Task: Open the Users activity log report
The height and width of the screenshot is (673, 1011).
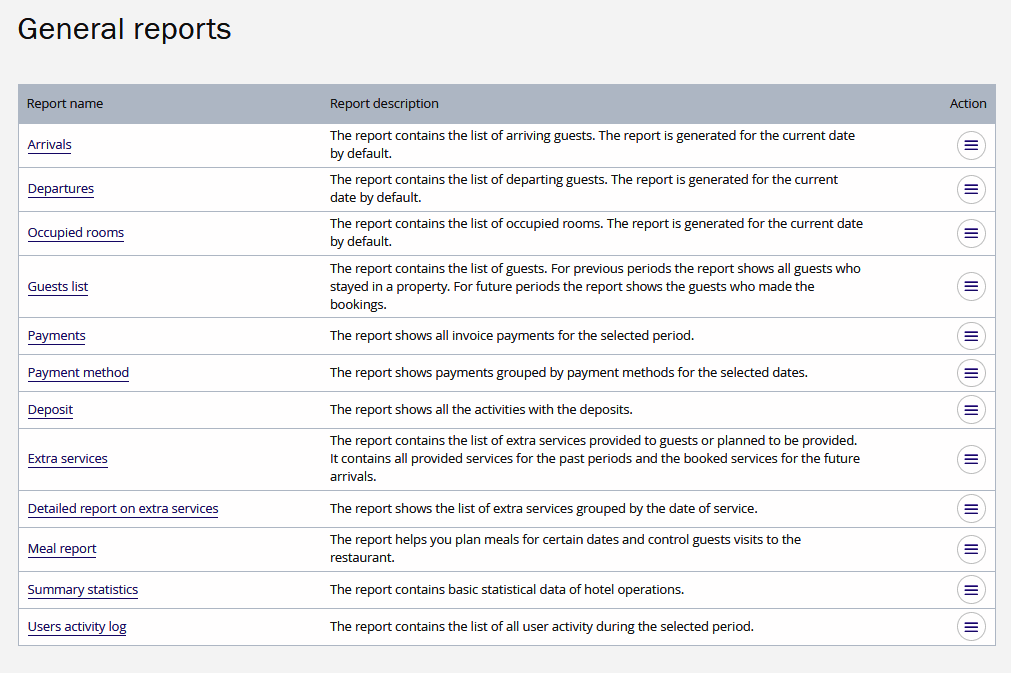Action: pyautogui.click(x=77, y=627)
